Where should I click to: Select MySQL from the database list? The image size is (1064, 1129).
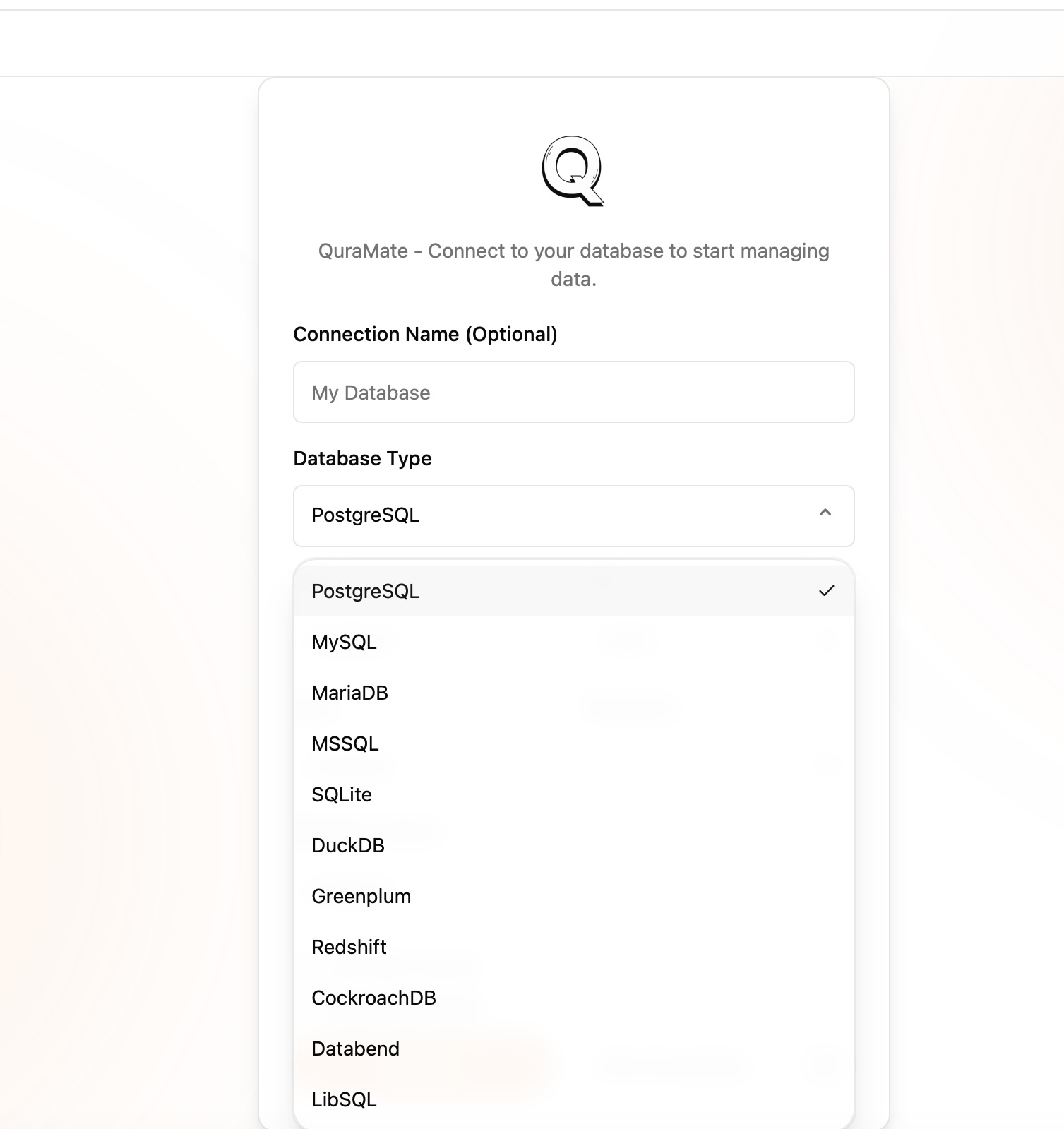(344, 642)
